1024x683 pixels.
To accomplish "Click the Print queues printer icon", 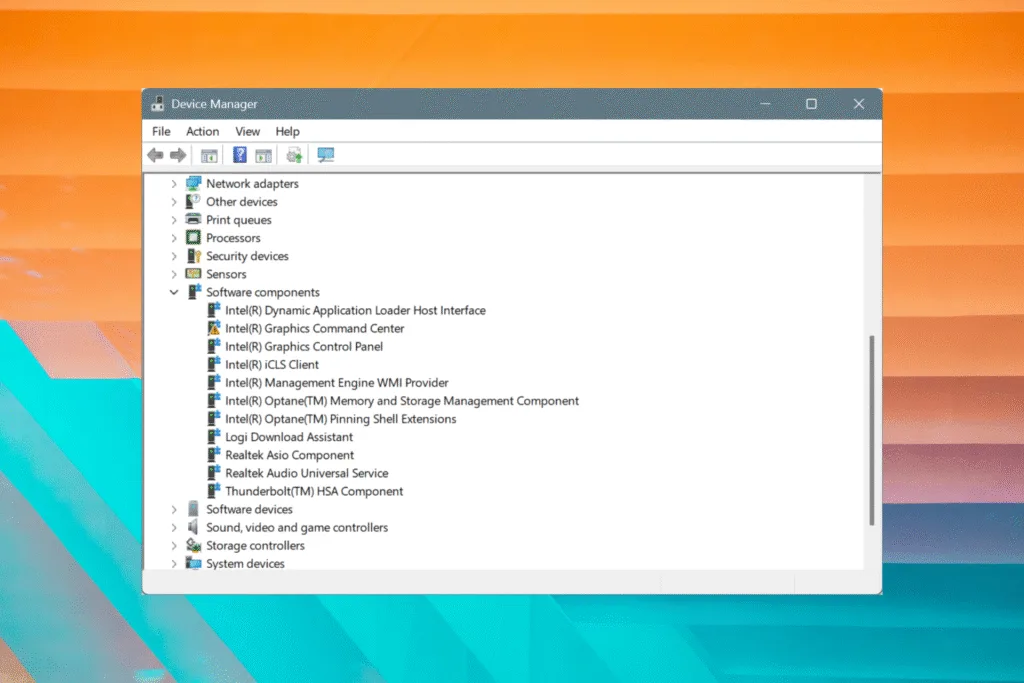I will 193,219.
